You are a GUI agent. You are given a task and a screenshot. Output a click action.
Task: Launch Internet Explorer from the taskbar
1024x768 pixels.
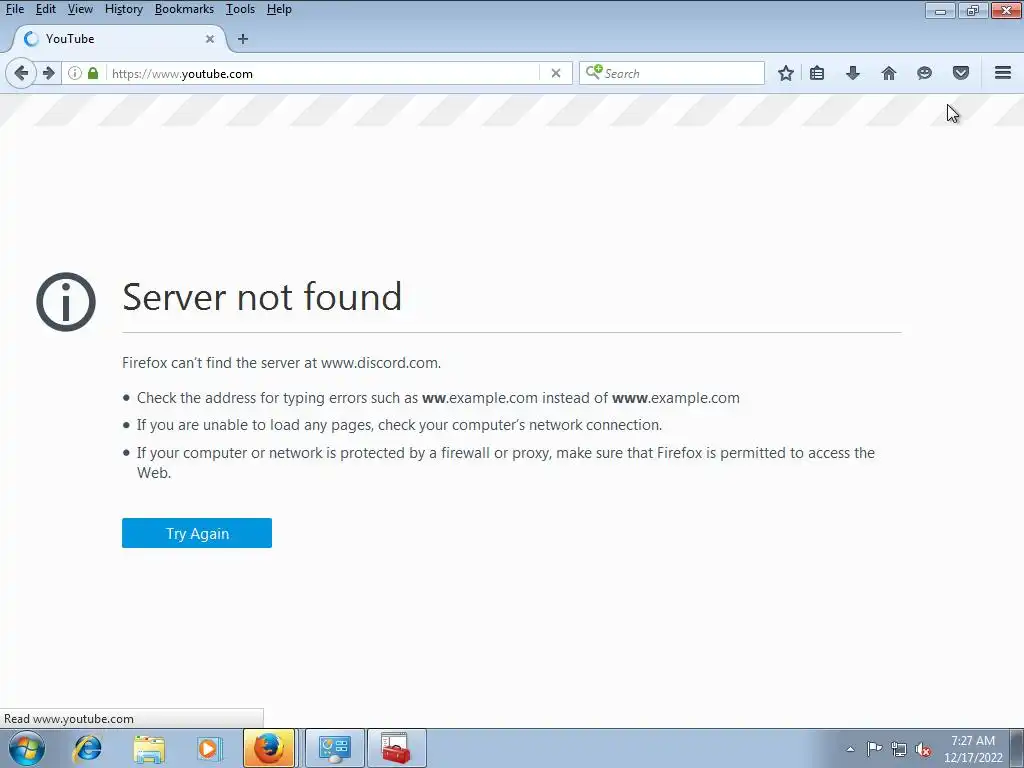[x=88, y=748]
